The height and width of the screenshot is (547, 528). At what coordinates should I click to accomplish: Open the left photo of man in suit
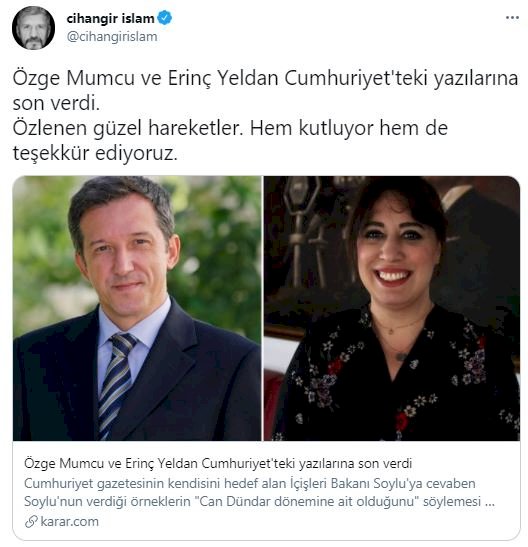137,308
